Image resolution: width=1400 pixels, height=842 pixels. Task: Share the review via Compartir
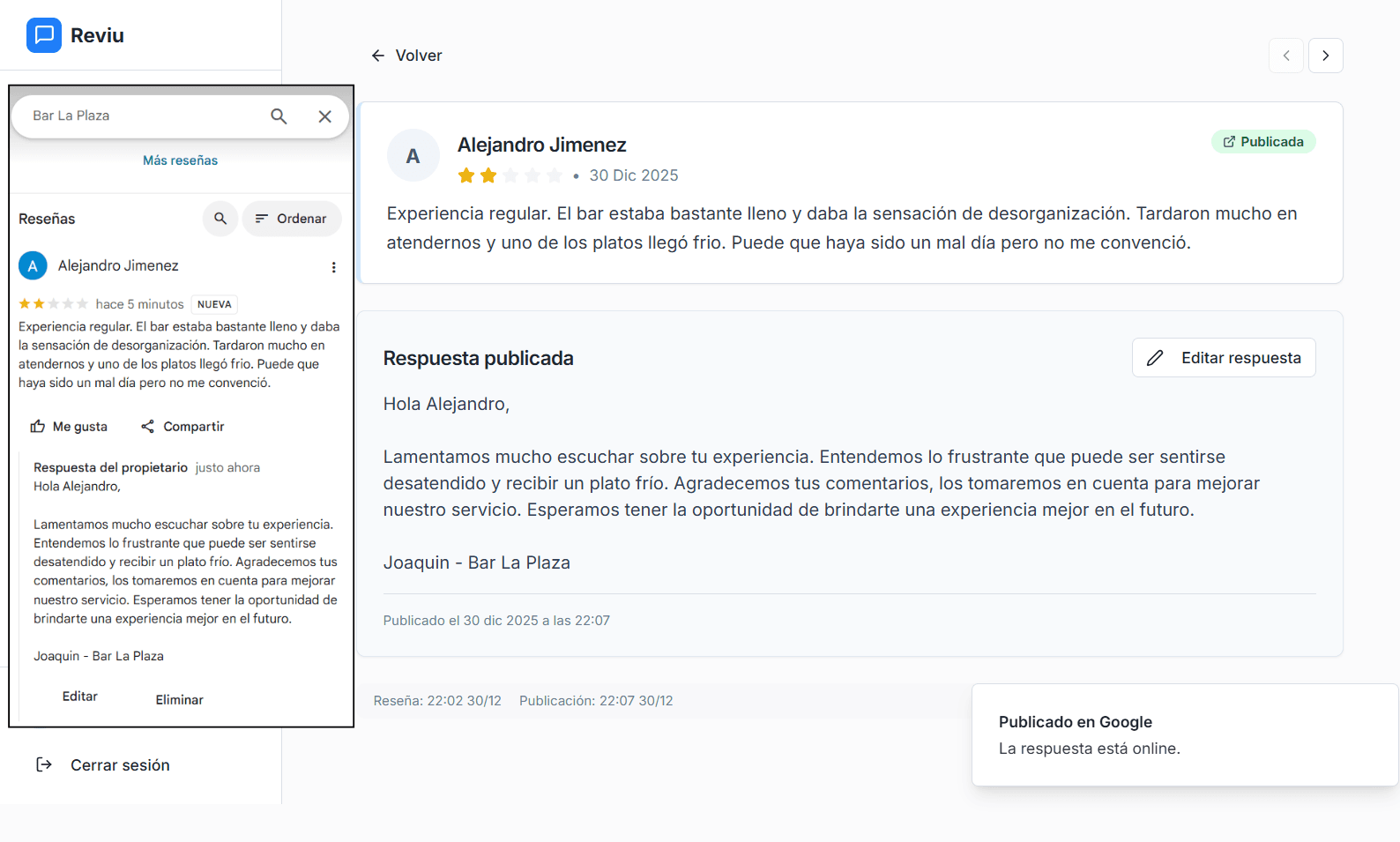click(182, 427)
